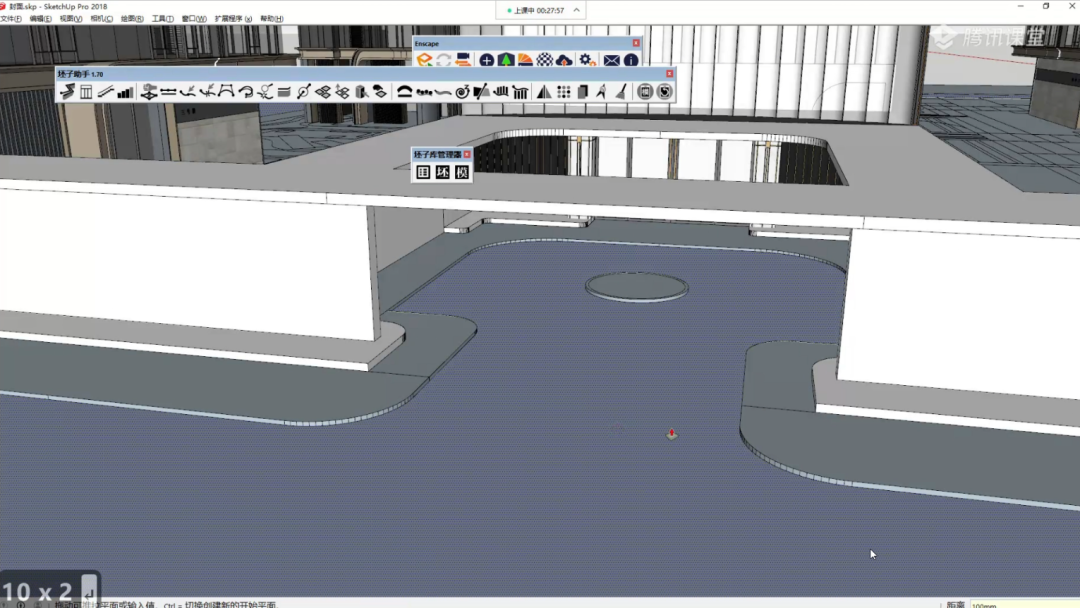Click the building block with arrow tool
The height and width of the screenshot is (608, 1080).
(x=362, y=92)
